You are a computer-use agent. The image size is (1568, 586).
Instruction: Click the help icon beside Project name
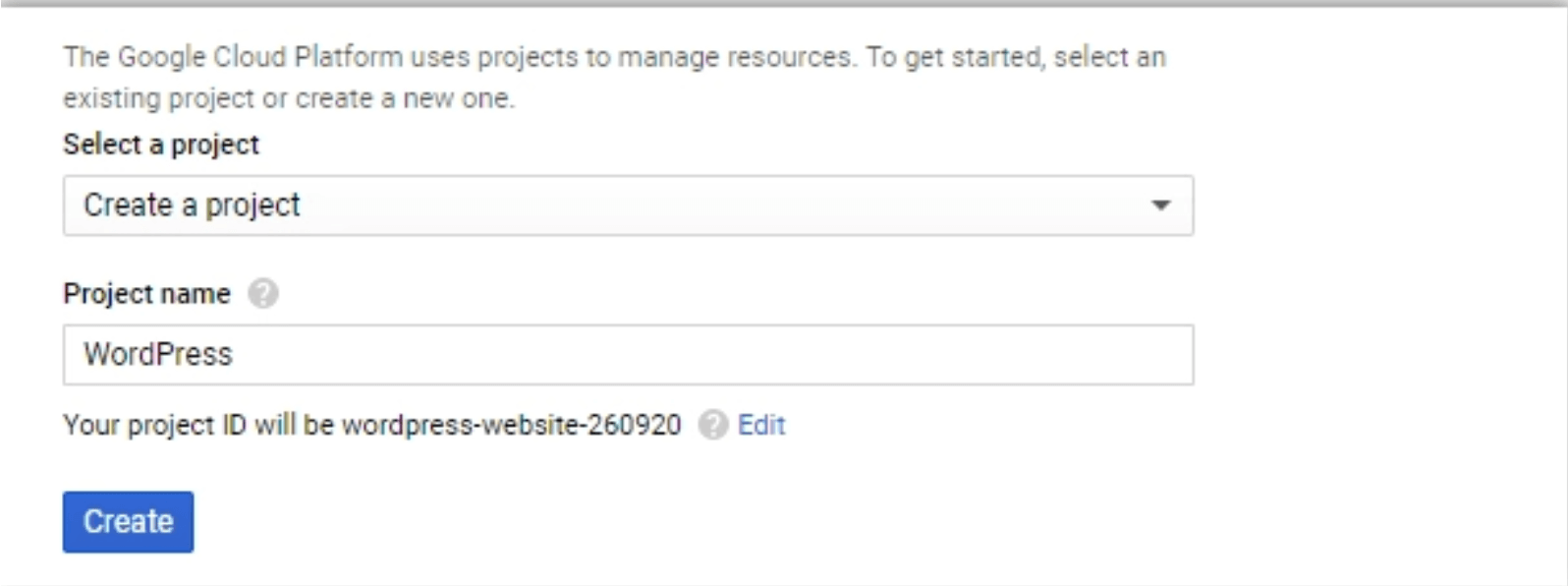(262, 293)
